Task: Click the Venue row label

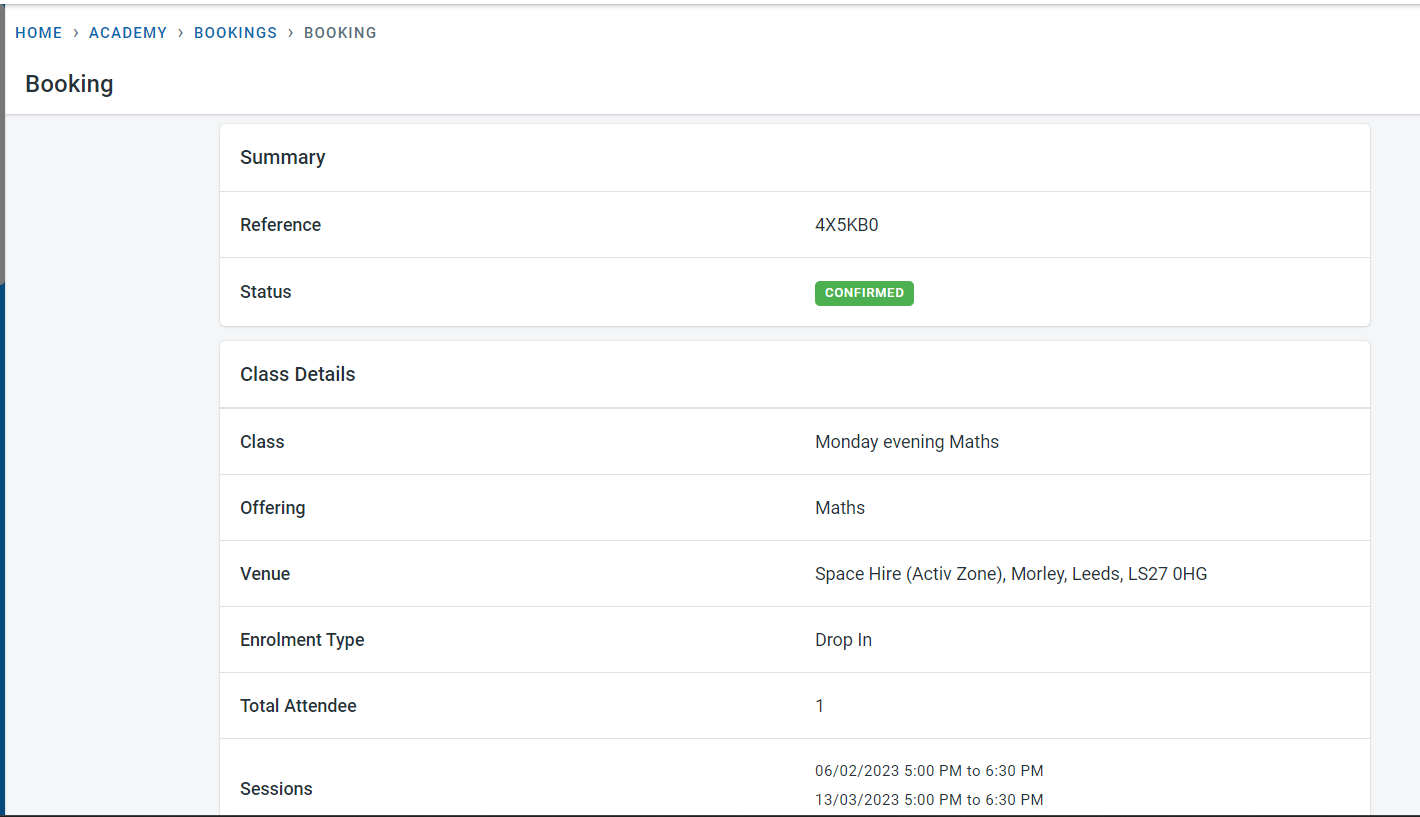Action: [x=265, y=574]
